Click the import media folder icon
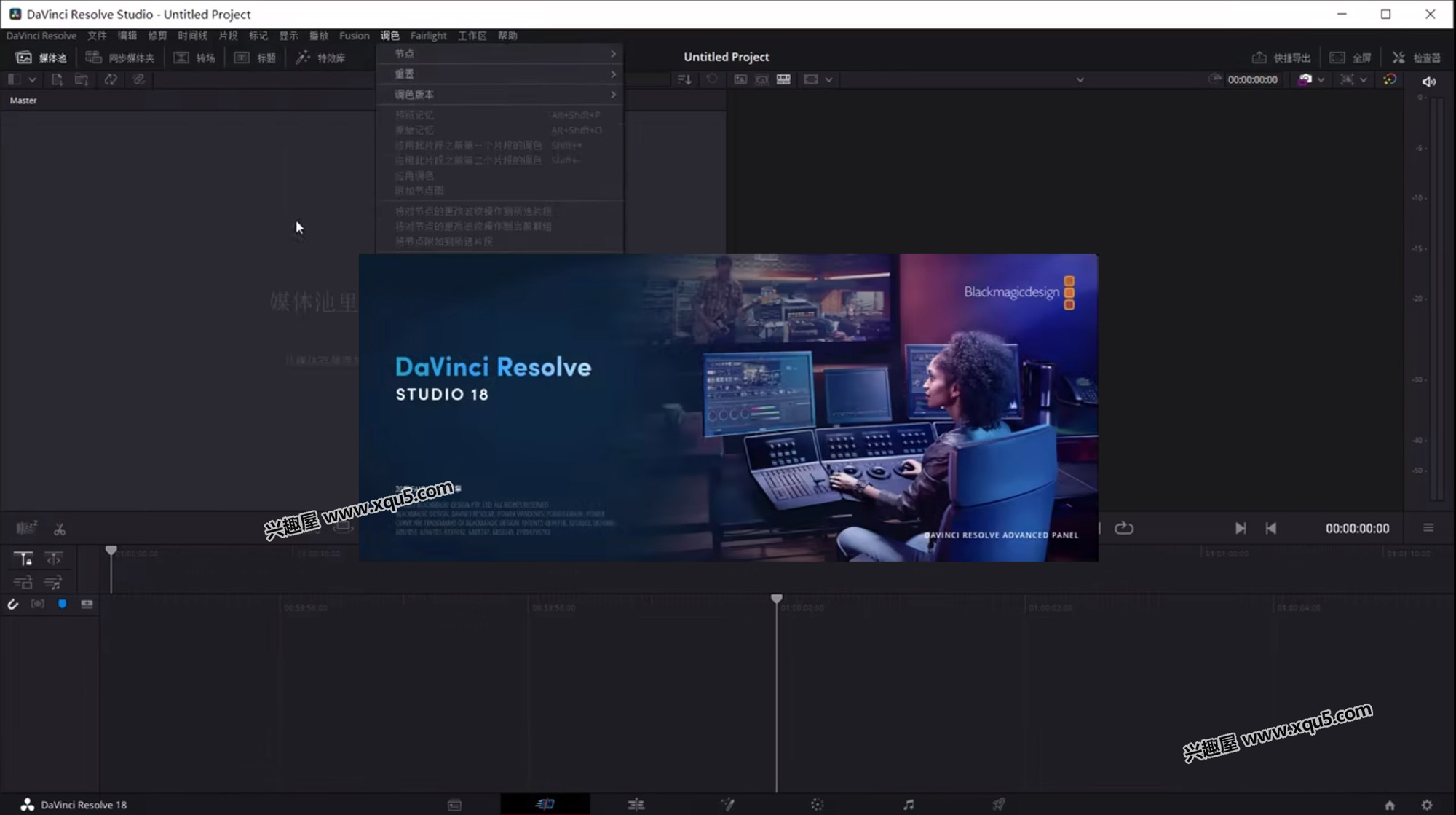 click(82, 79)
